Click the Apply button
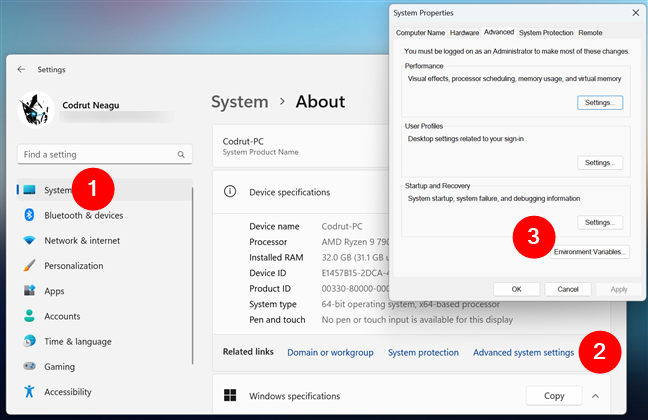 [619, 289]
